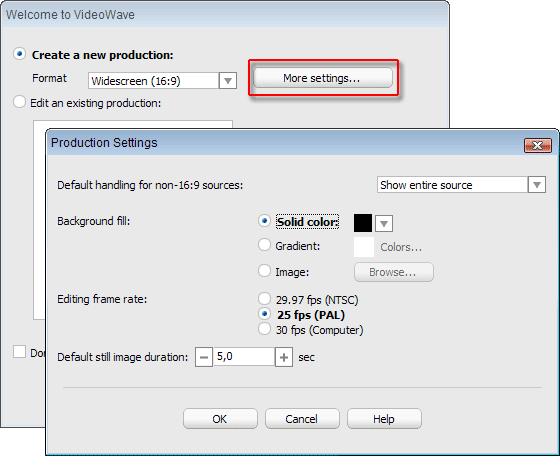The image size is (560, 456).
Task: Select the Create a new production radio button
Action: [x=19, y=54]
